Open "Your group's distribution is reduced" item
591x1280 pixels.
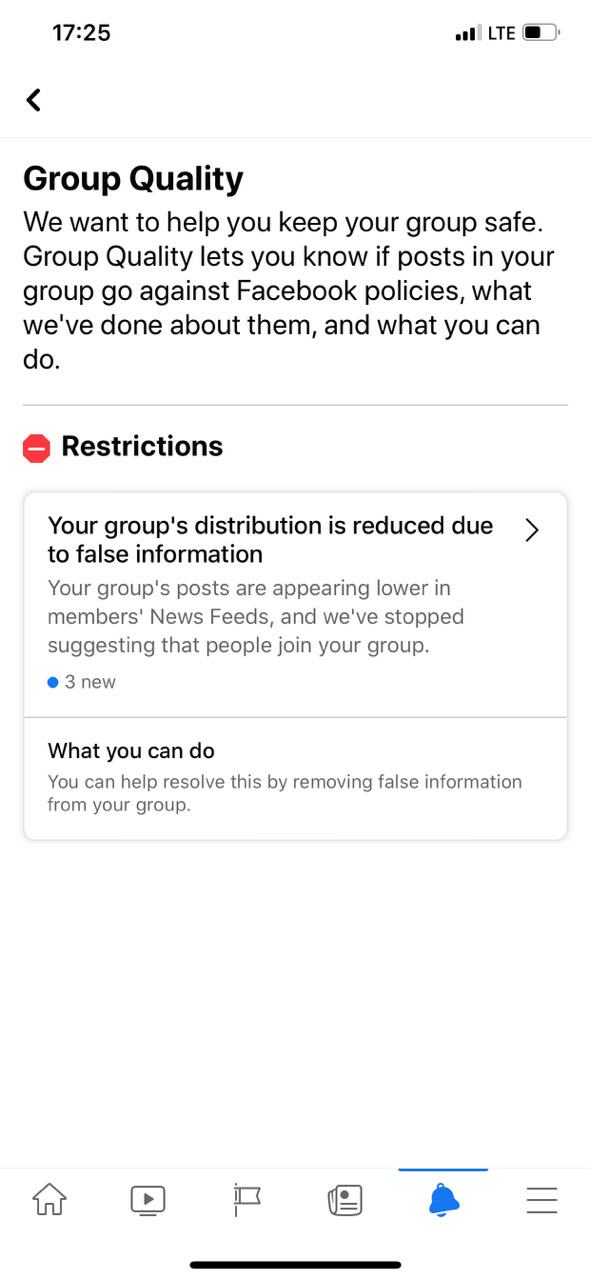click(x=295, y=604)
